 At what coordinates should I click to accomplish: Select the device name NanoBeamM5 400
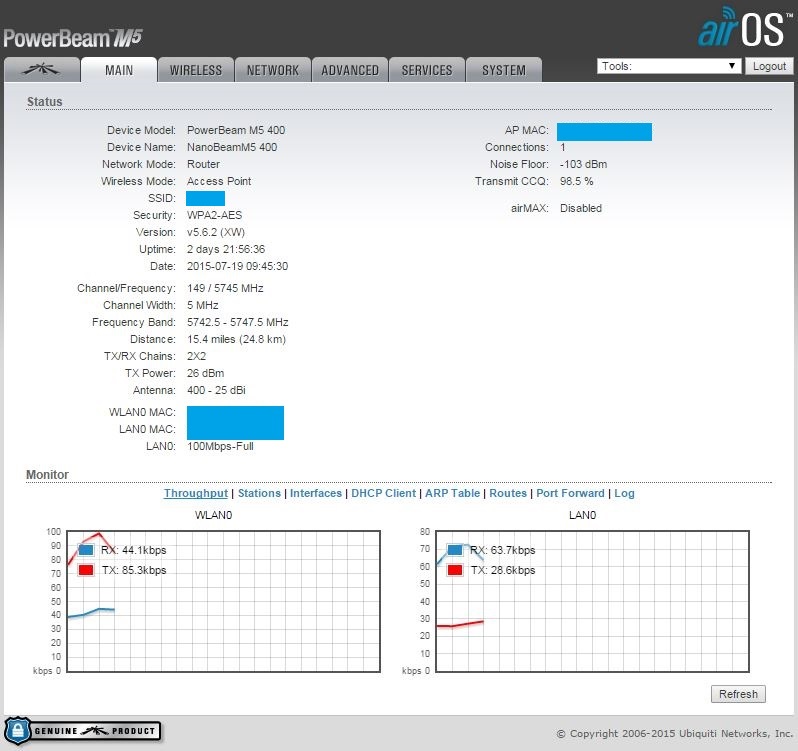(x=232, y=147)
